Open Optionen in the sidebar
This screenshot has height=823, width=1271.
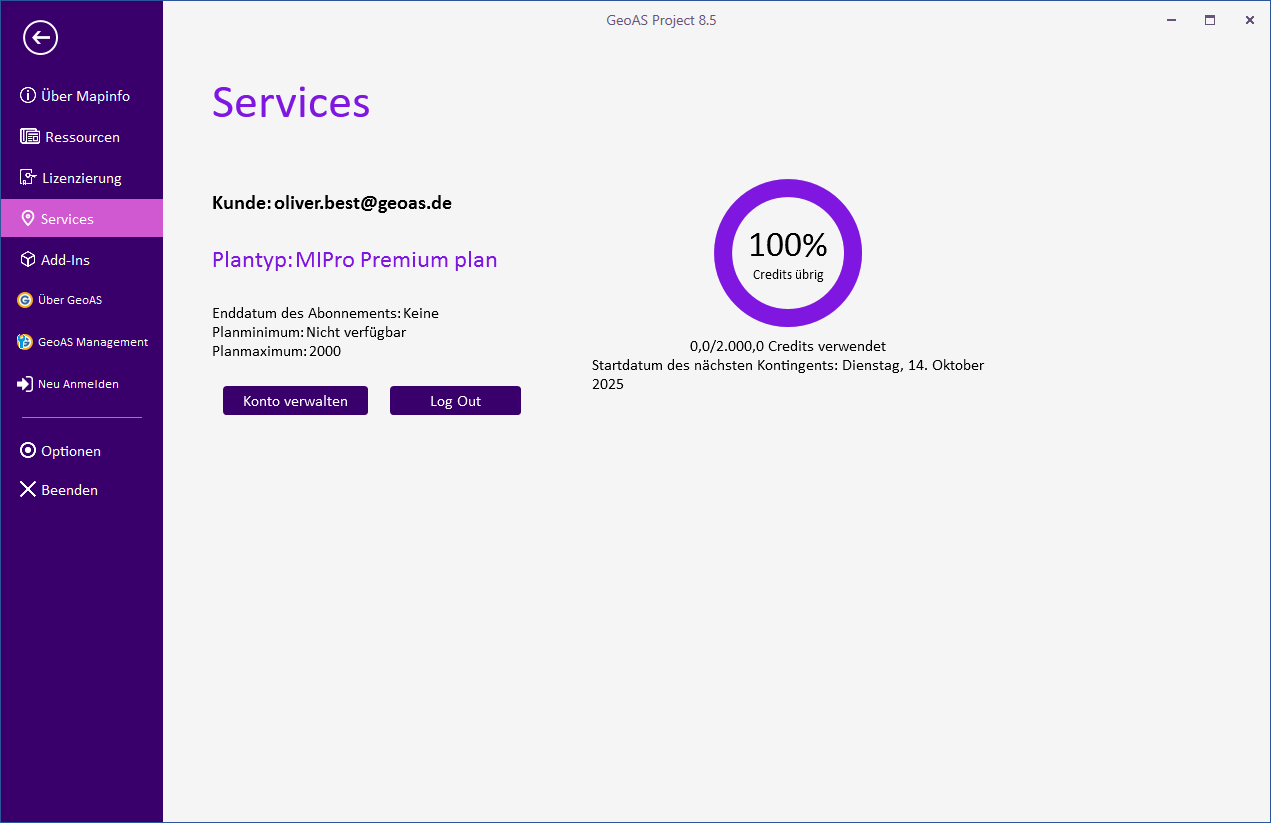pos(70,451)
